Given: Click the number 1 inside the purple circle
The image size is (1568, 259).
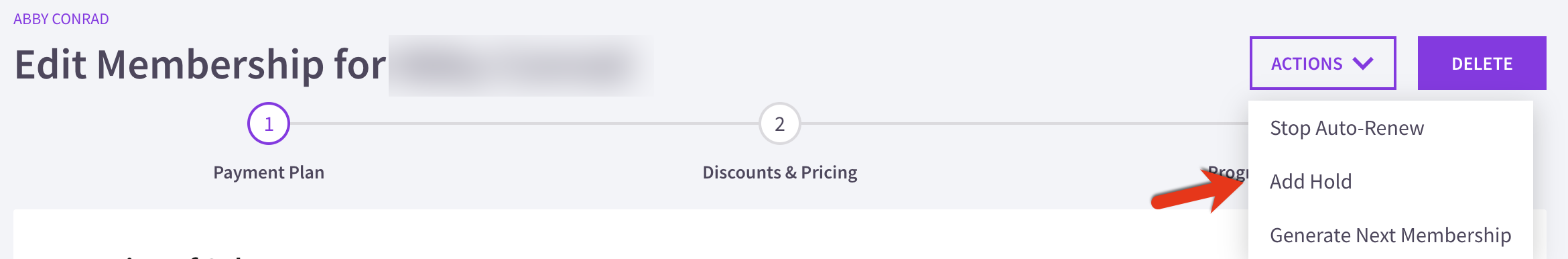Looking at the screenshot, I should point(269,124).
